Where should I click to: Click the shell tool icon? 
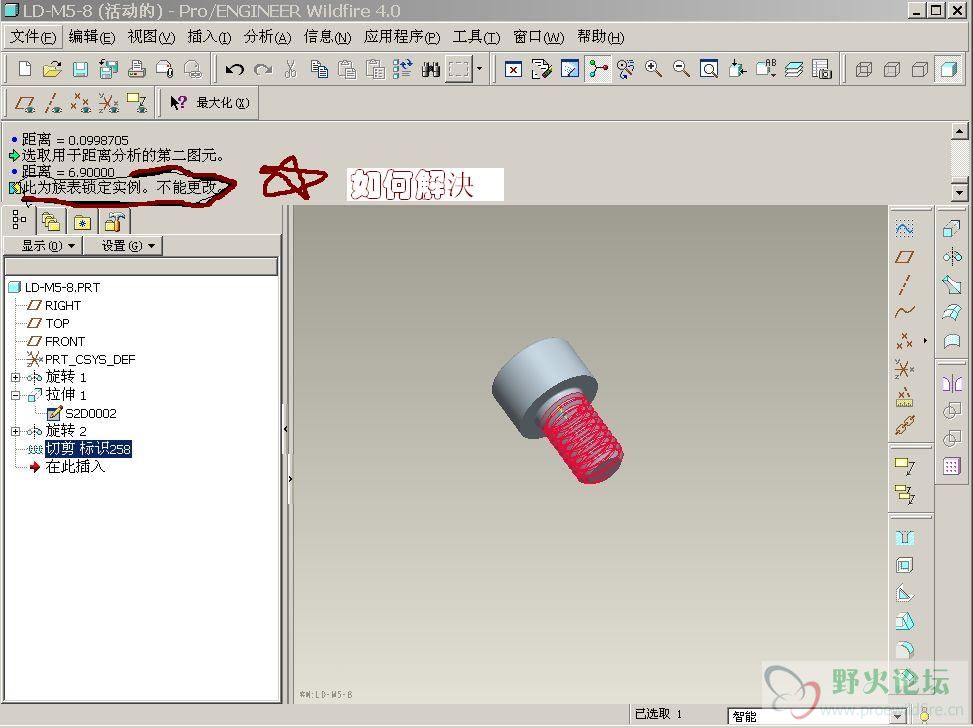(x=905, y=565)
